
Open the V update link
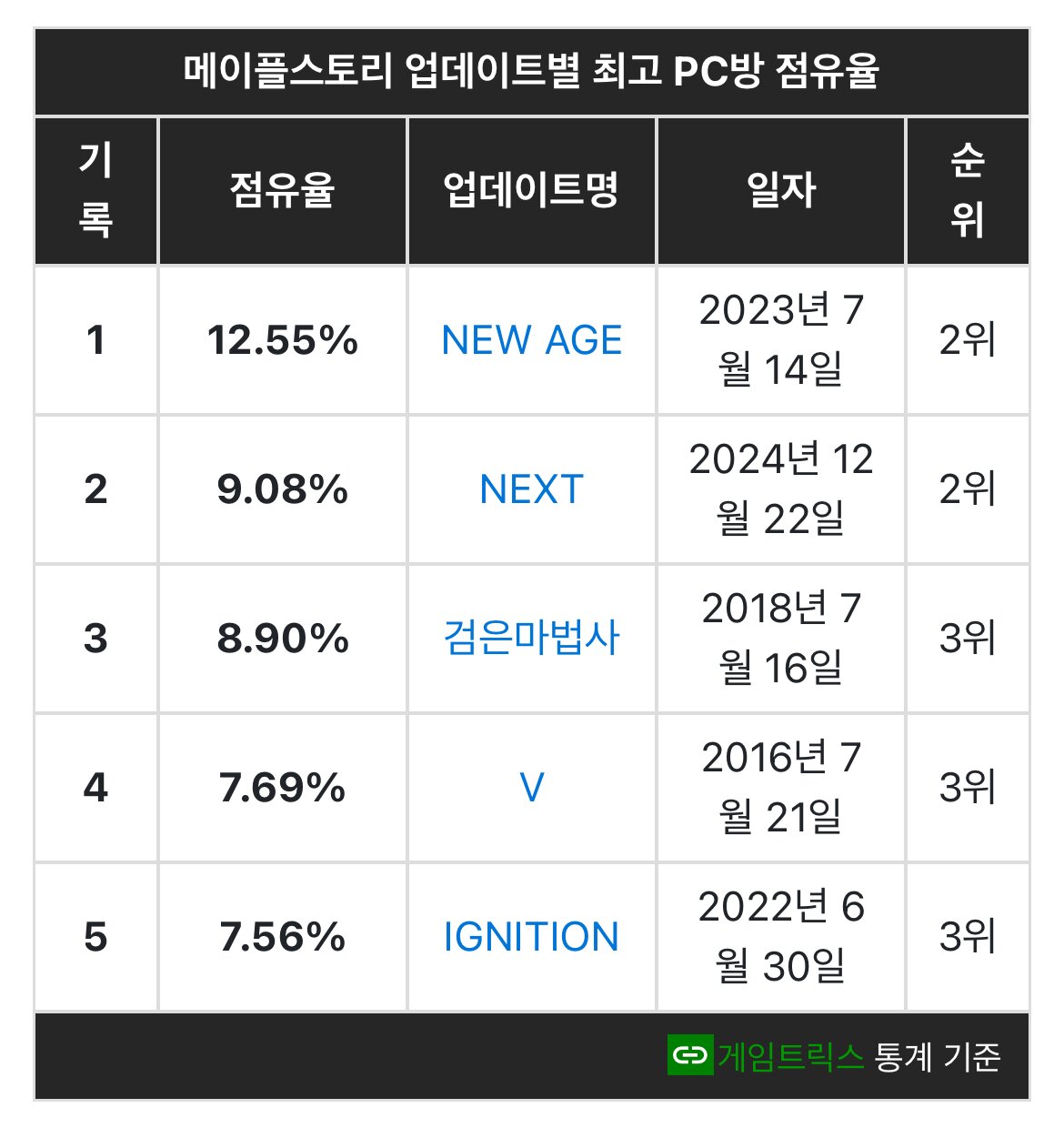click(532, 787)
